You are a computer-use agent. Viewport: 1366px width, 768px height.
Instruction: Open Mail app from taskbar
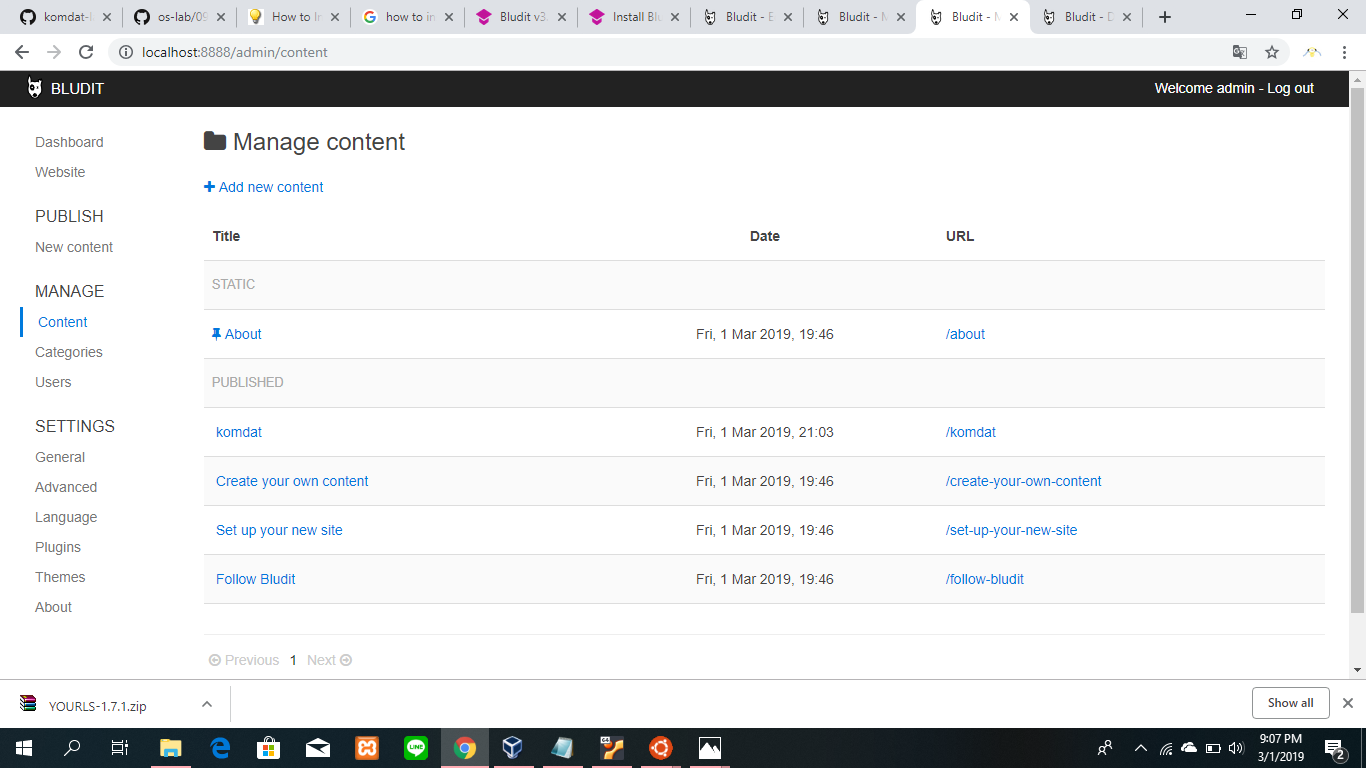tap(318, 747)
